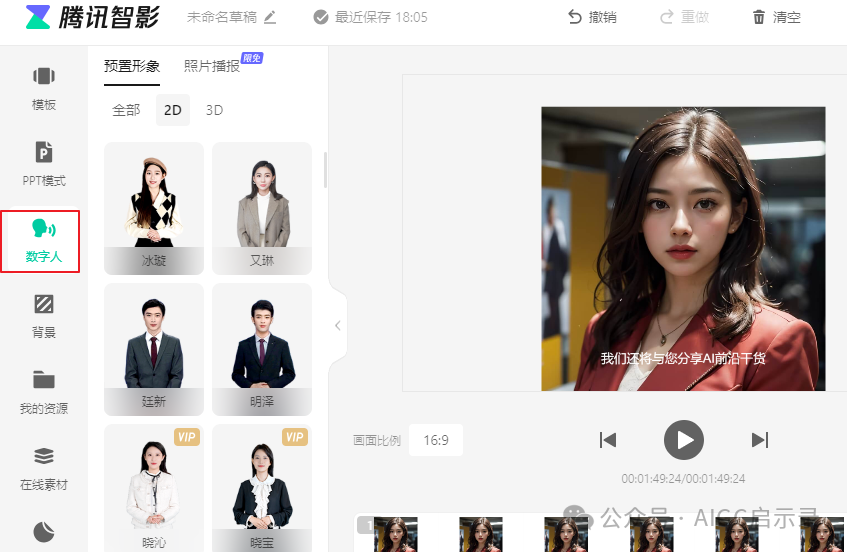Jump to the previous clip

tap(608, 440)
